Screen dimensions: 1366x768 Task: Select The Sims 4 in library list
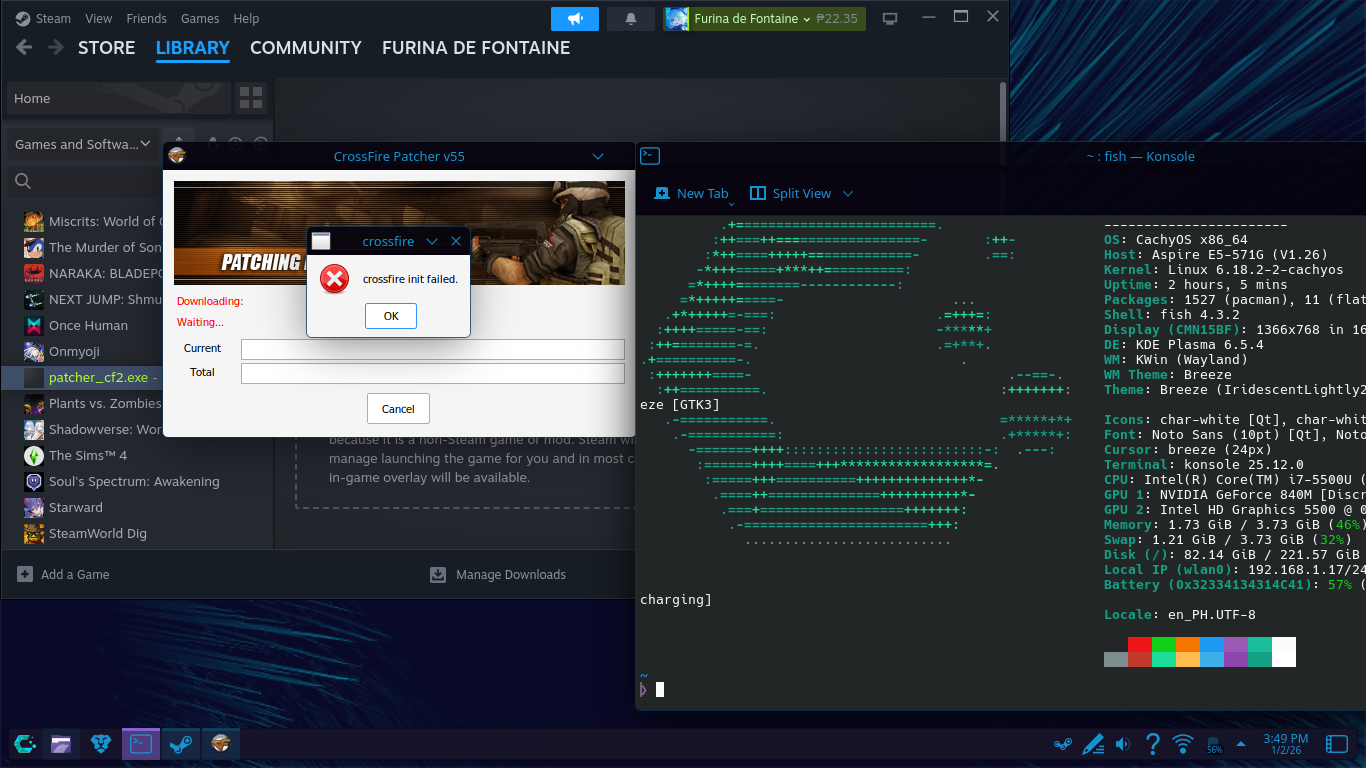[87, 456]
